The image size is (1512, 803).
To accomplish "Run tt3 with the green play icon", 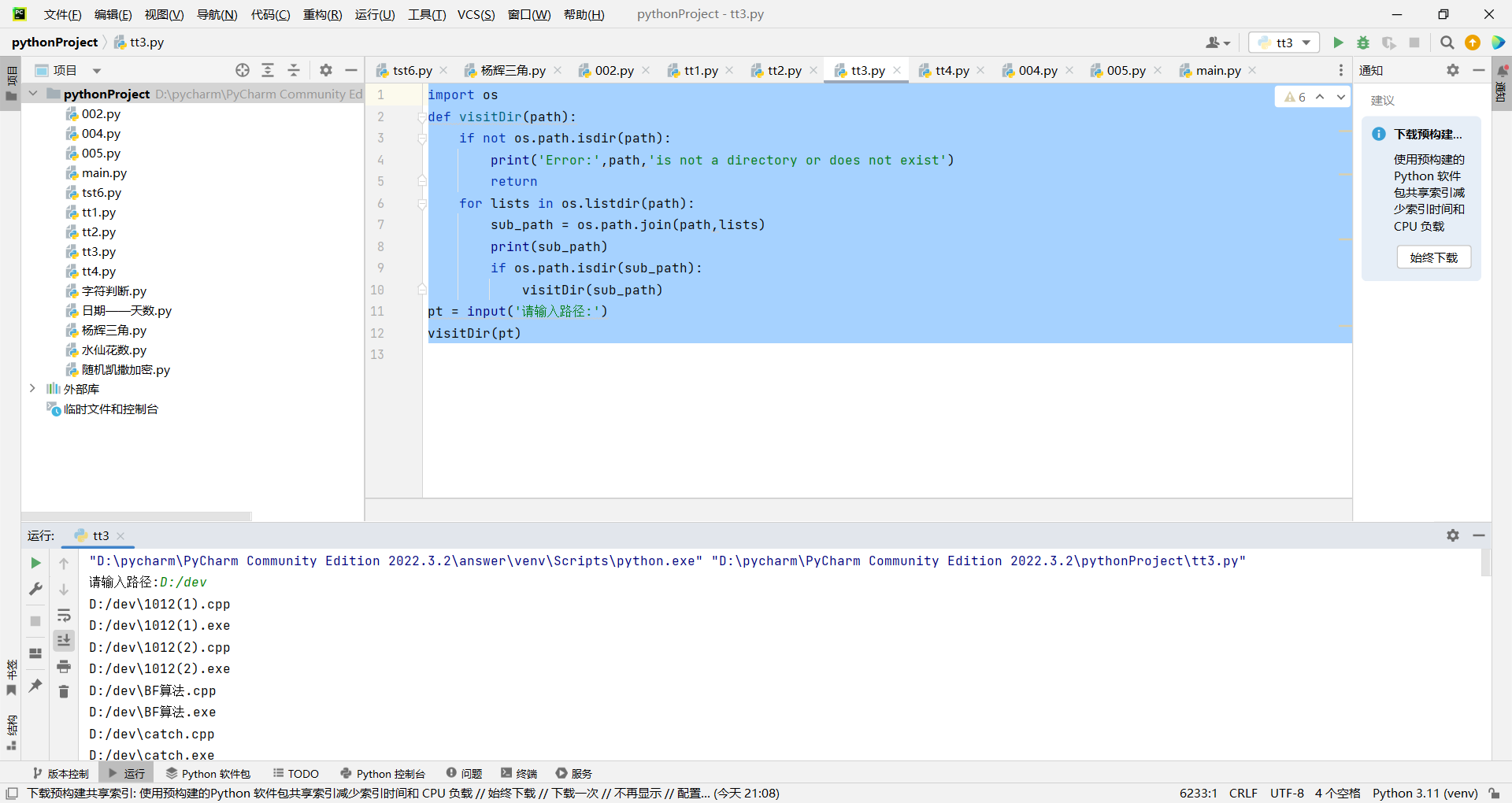I will (x=1338, y=43).
